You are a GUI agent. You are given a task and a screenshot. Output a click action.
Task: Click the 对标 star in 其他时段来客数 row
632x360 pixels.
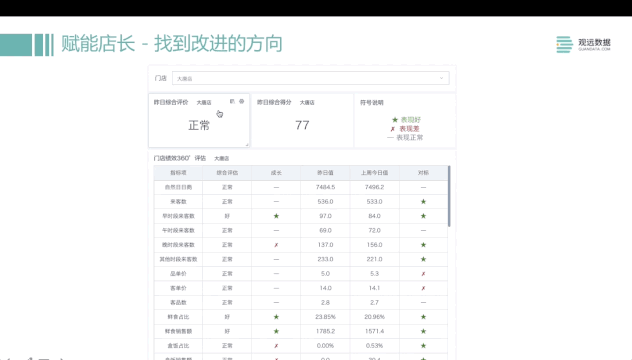pyautogui.click(x=423, y=259)
